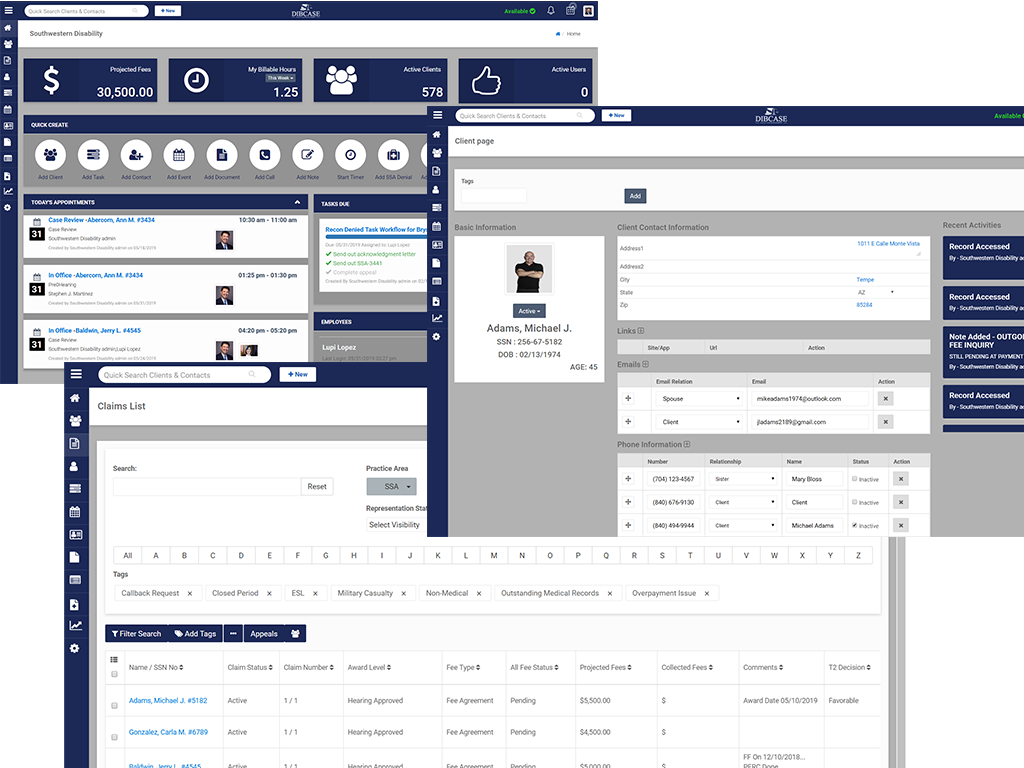The image size is (1024, 768).
Task: Open the Sister relationship dropdown
Action: click(744, 479)
